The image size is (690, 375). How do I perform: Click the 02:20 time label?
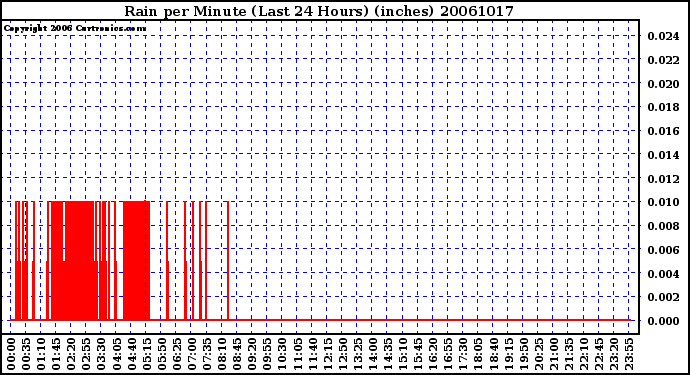pyautogui.click(x=71, y=354)
